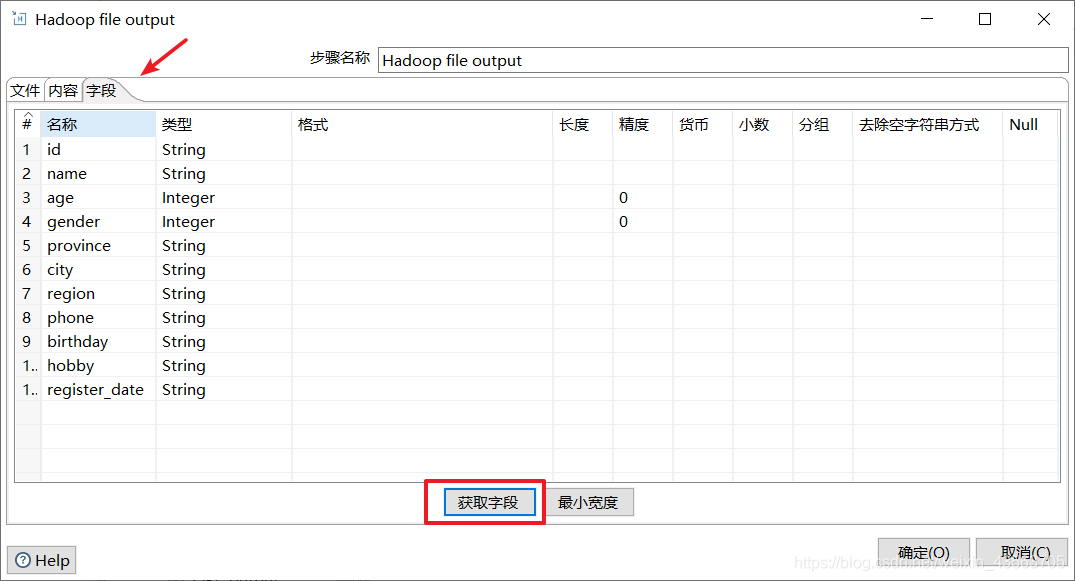The height and width of the screenshot is (581, 1075).
Task: Select the 'age' field cell
Action: point(98,198)
